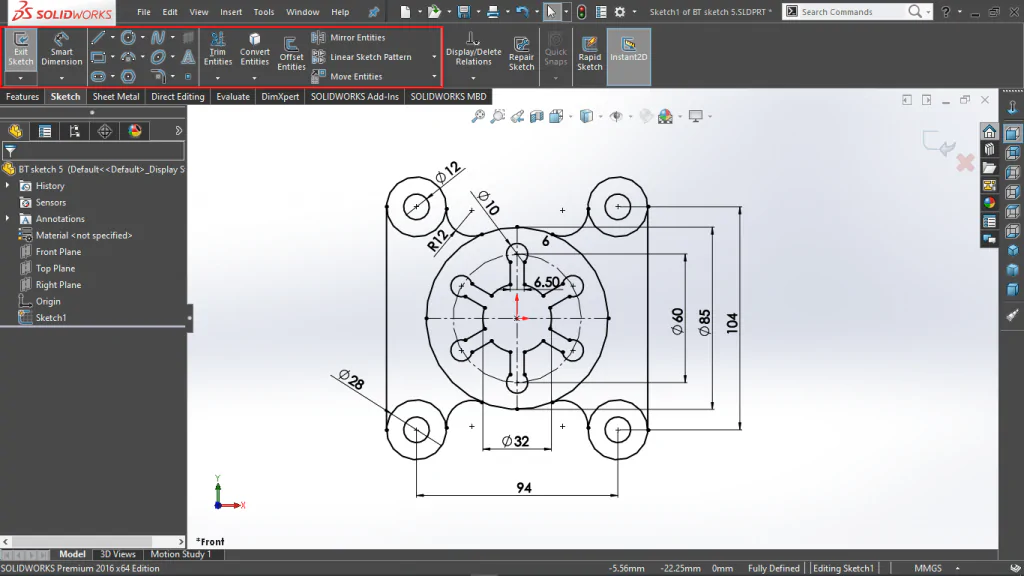Screen dimensions: 1024x576
Task: Open the Tools menu
Action: pyautogui.click(x=264, y=12)
